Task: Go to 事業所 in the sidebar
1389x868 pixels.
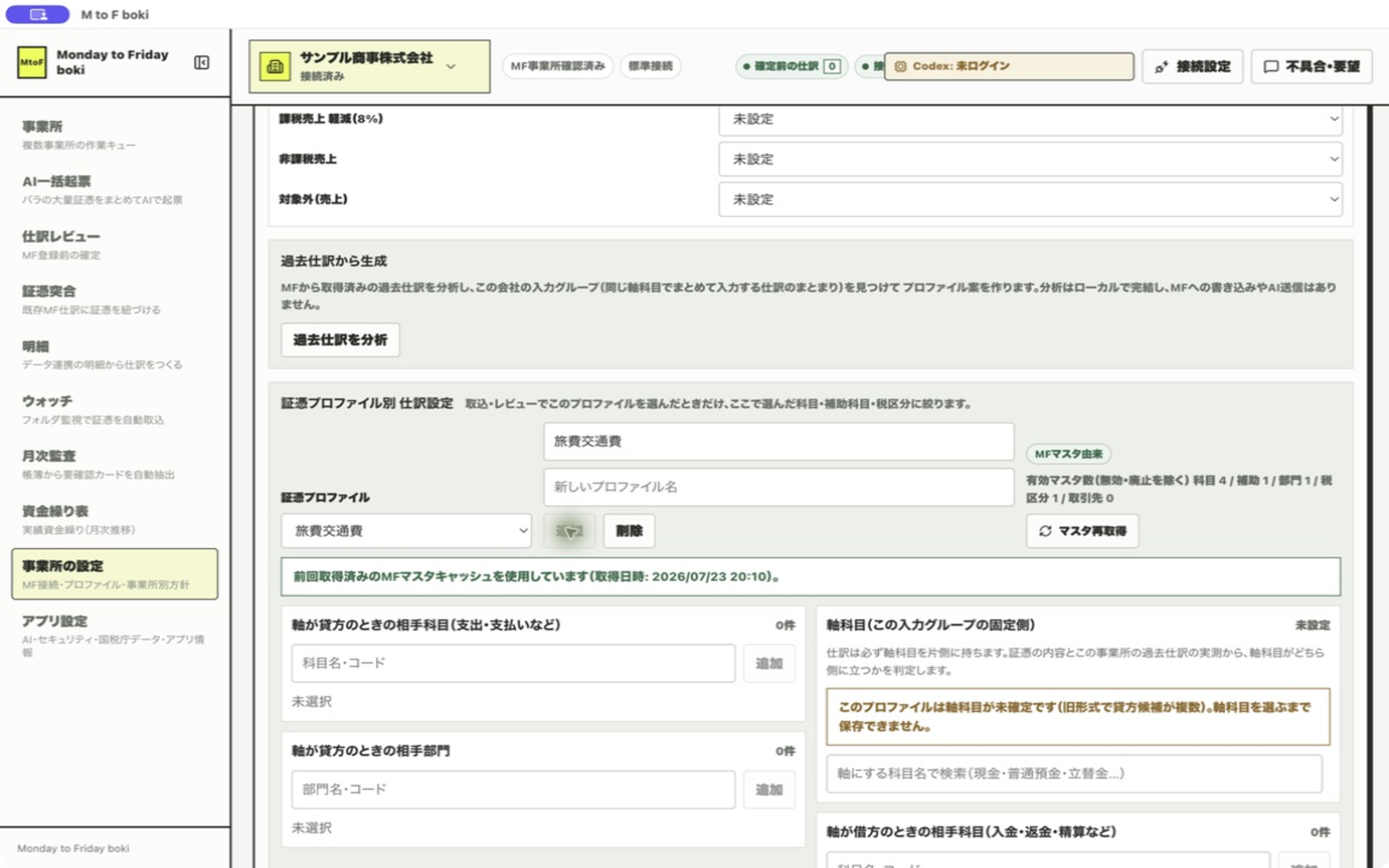Action: coord(115,135)
